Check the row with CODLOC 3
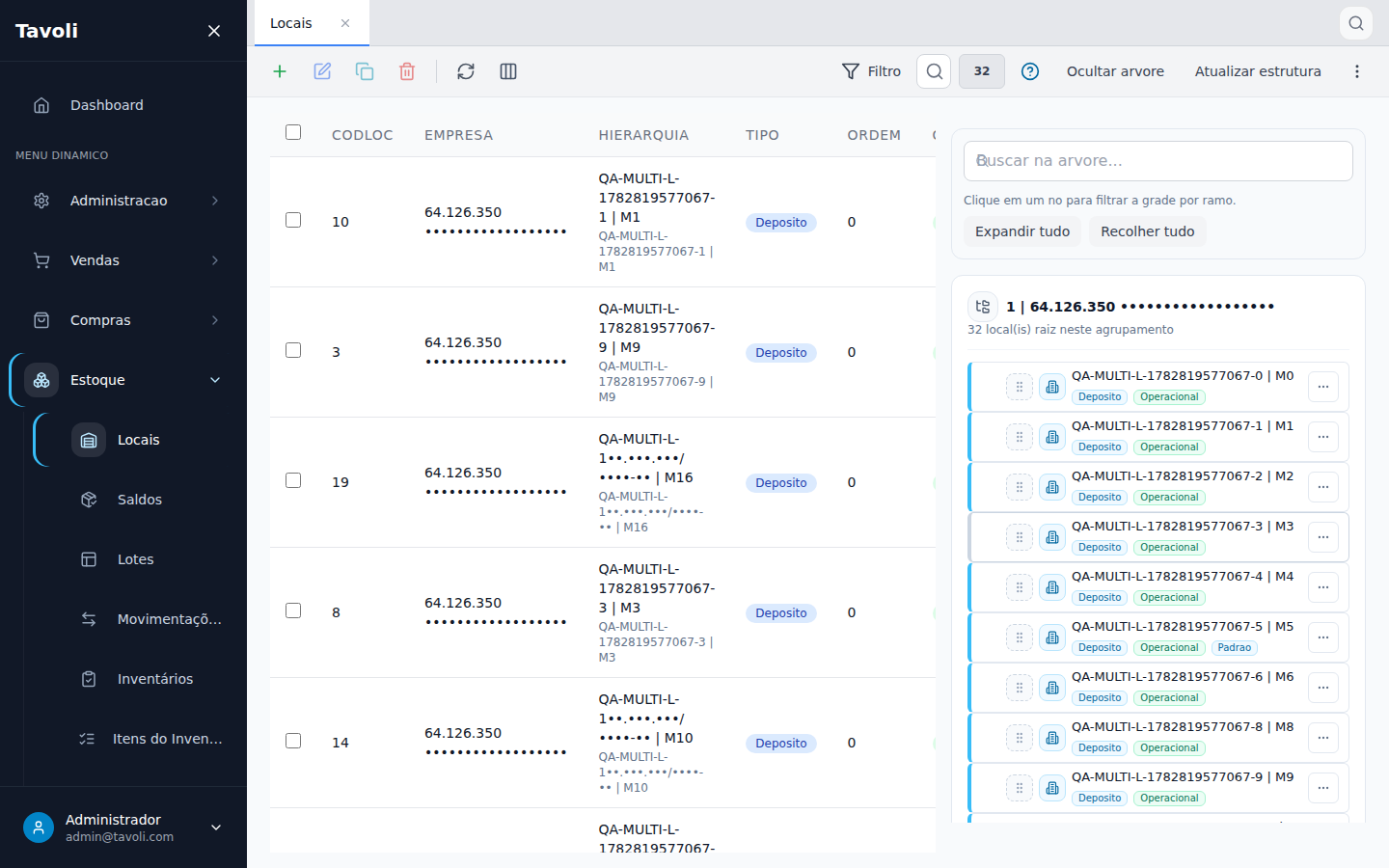The image size is (1389, 868). tap(293, 350)
